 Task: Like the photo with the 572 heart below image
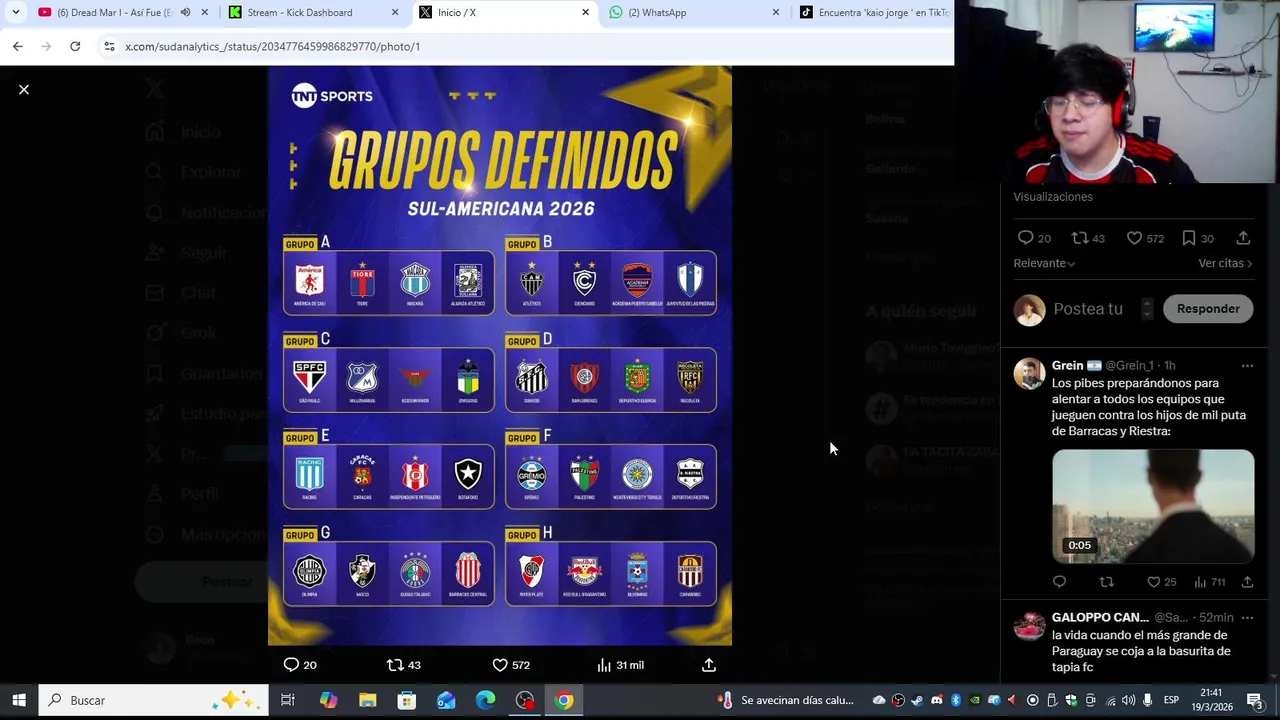[511, 665]
